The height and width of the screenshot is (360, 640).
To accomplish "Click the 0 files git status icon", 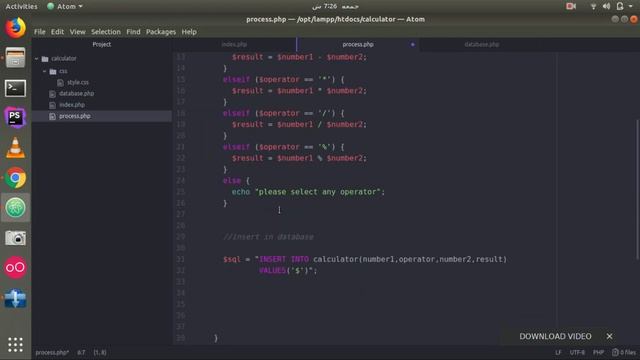I will (615, 352).
